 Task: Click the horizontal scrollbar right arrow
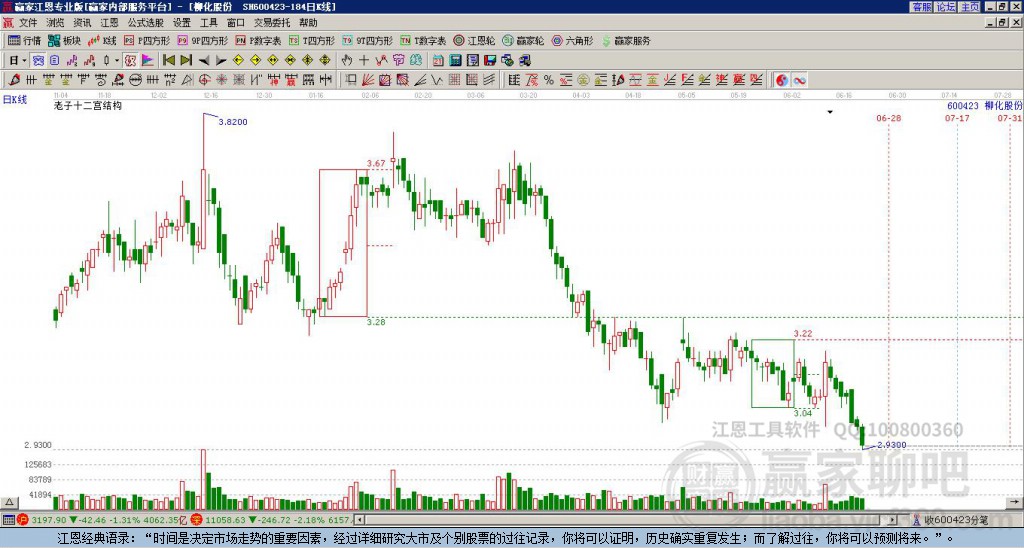pyautogui.click(x=893, y=520)
